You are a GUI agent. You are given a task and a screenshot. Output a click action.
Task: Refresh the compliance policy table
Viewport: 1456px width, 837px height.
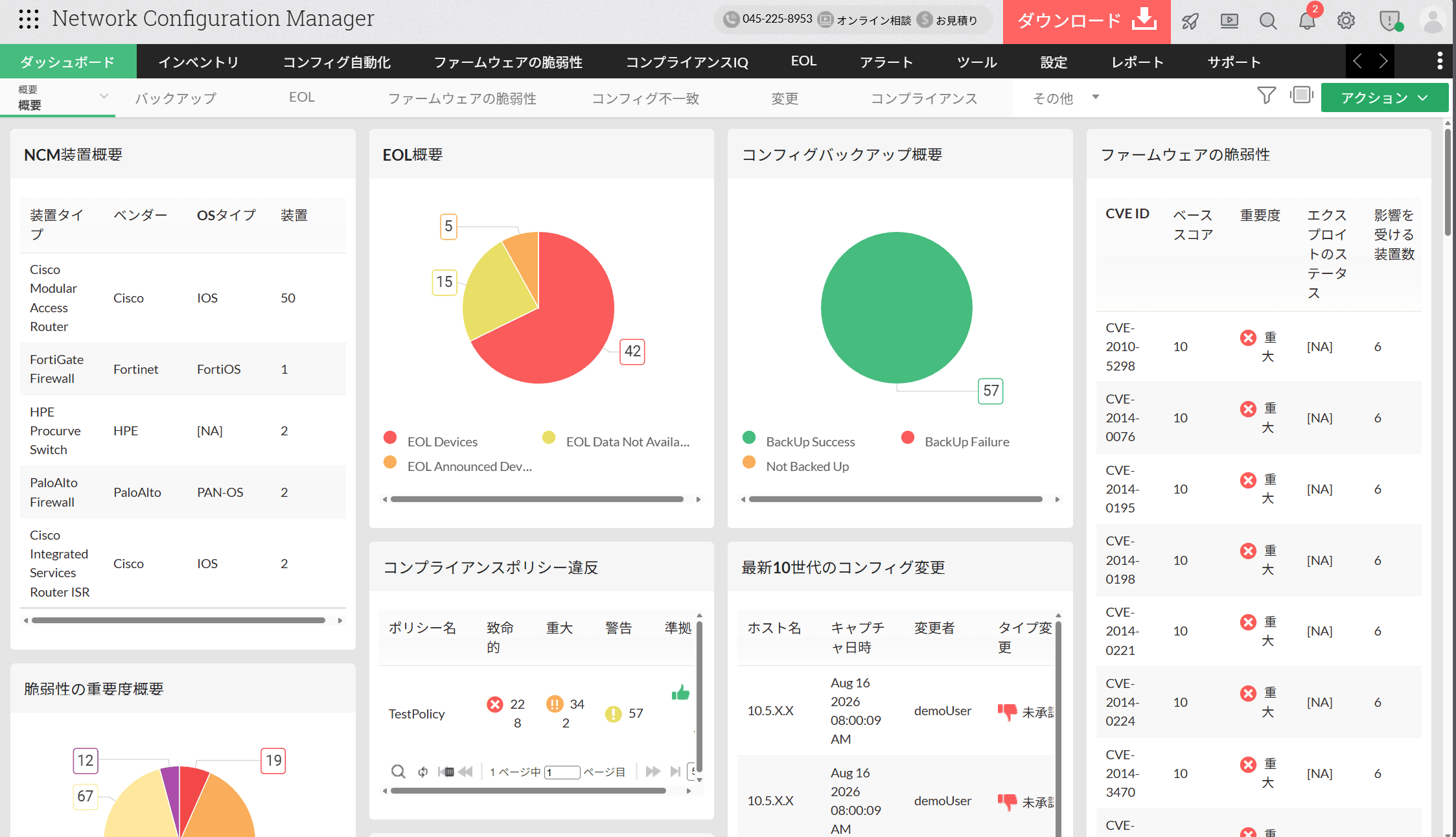click(x=422, y=772)
